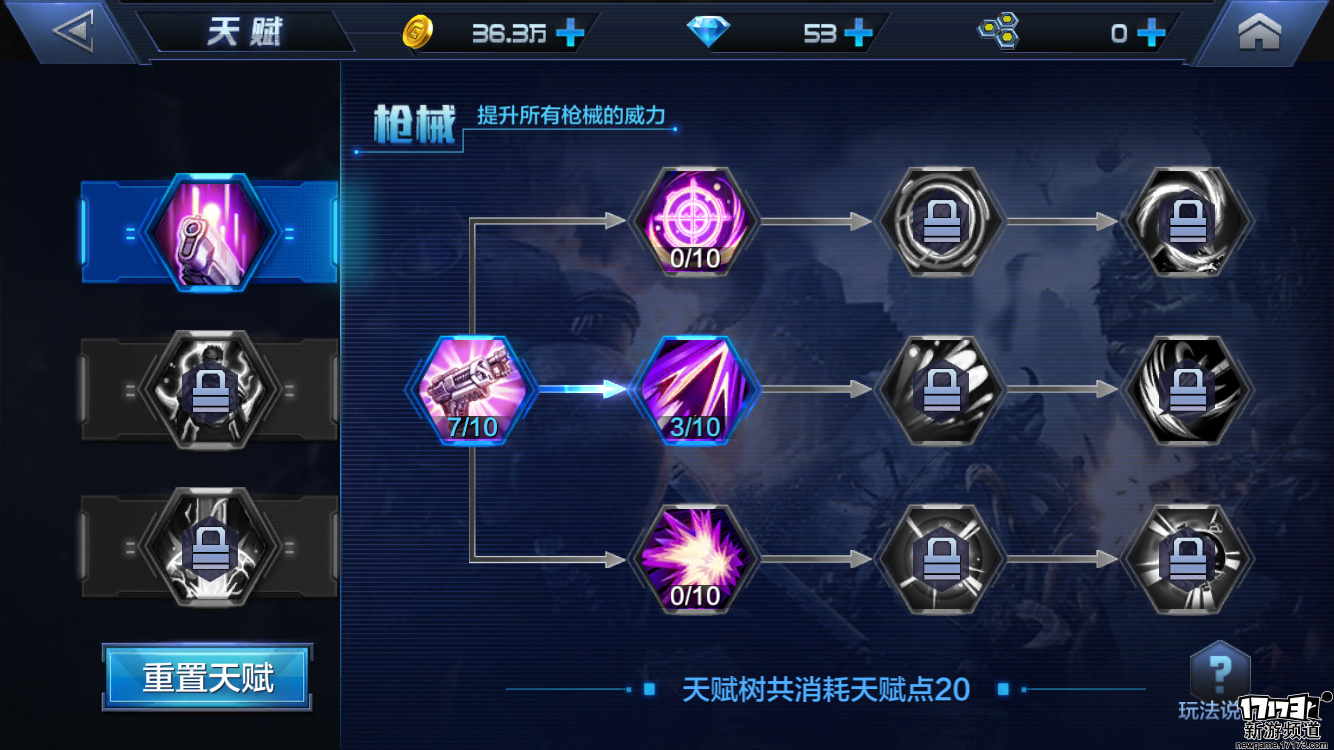
Task: Select the purple arrow talent node 3/10
Action: [x=695, y=389]
